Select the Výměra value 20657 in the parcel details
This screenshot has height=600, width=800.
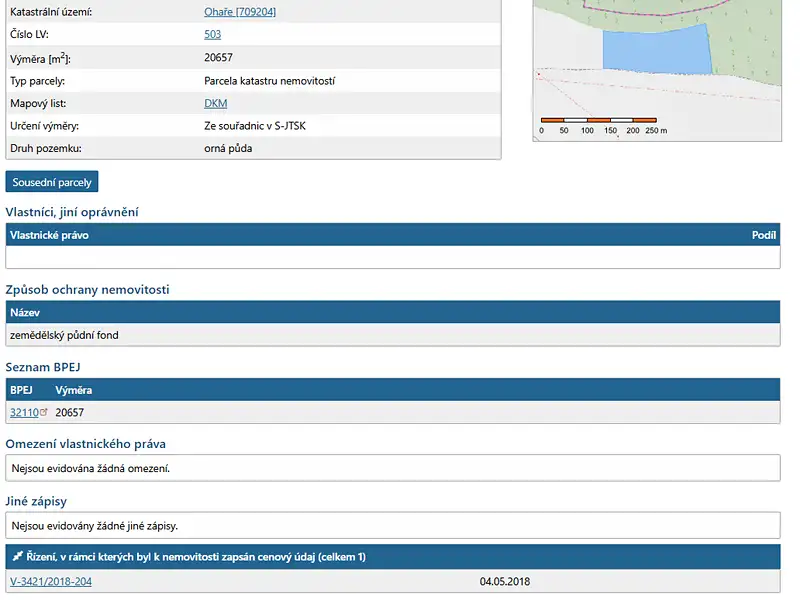point(218,57)
